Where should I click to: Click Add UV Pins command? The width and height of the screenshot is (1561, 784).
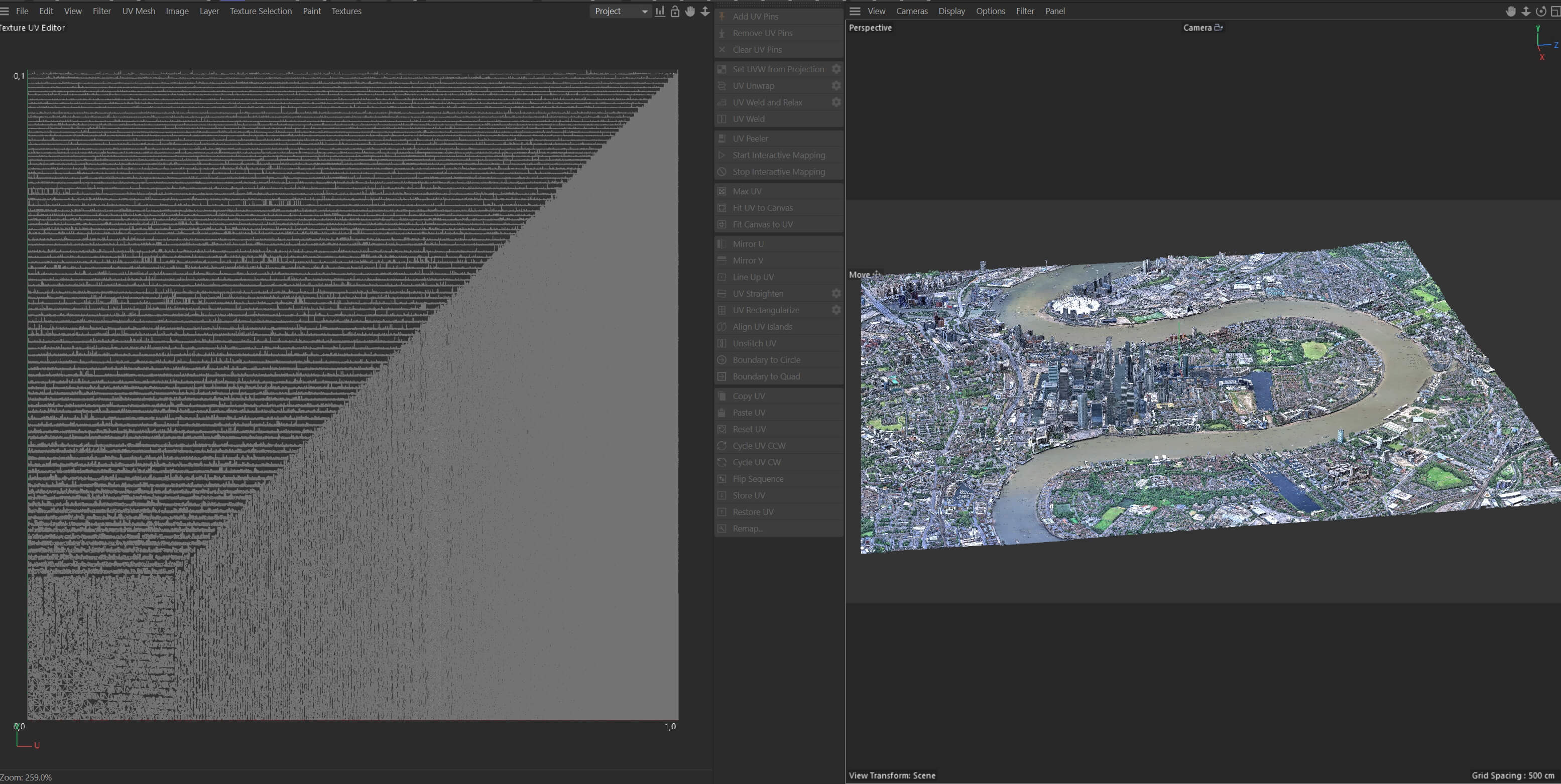(779, 17)
